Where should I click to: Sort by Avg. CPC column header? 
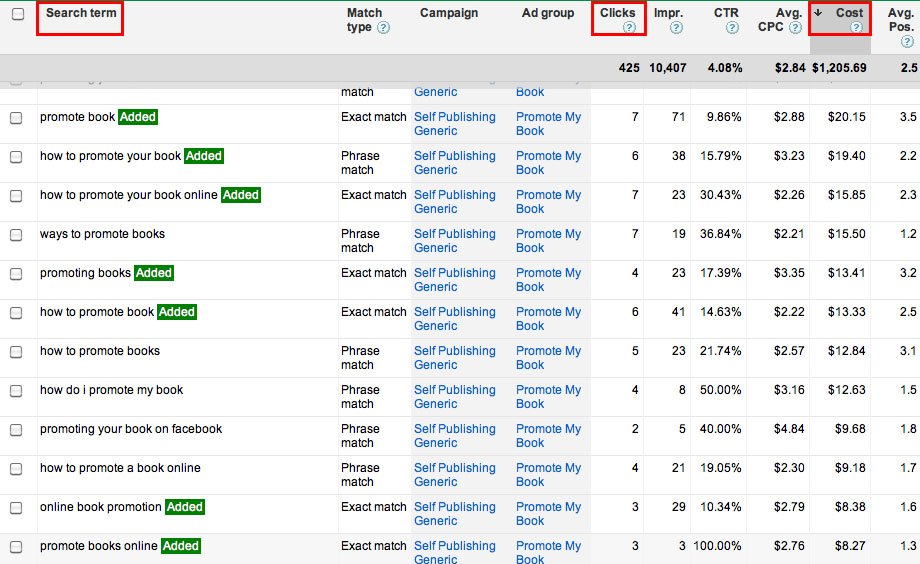pyautogui.click(x=780, y=20)
